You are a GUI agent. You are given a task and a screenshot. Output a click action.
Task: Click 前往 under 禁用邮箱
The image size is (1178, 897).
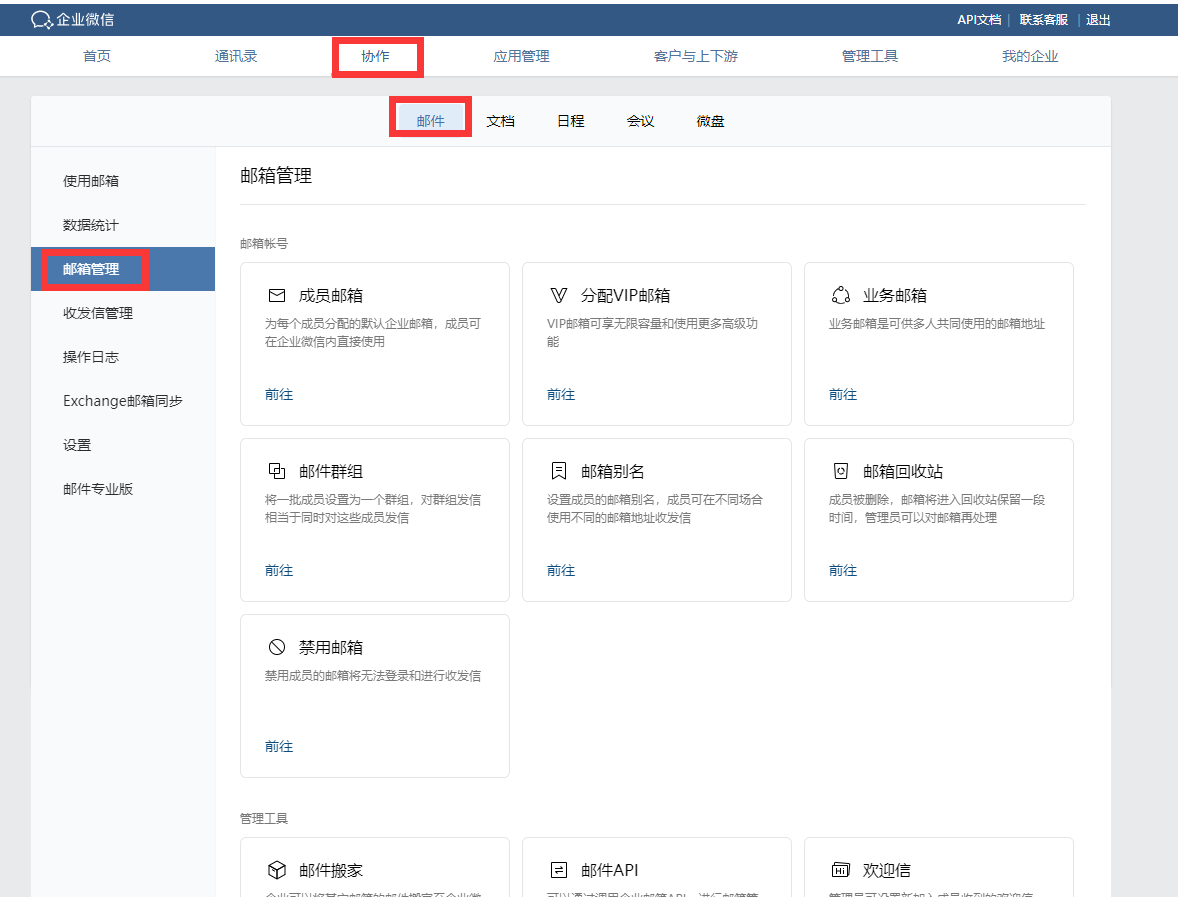279,746
